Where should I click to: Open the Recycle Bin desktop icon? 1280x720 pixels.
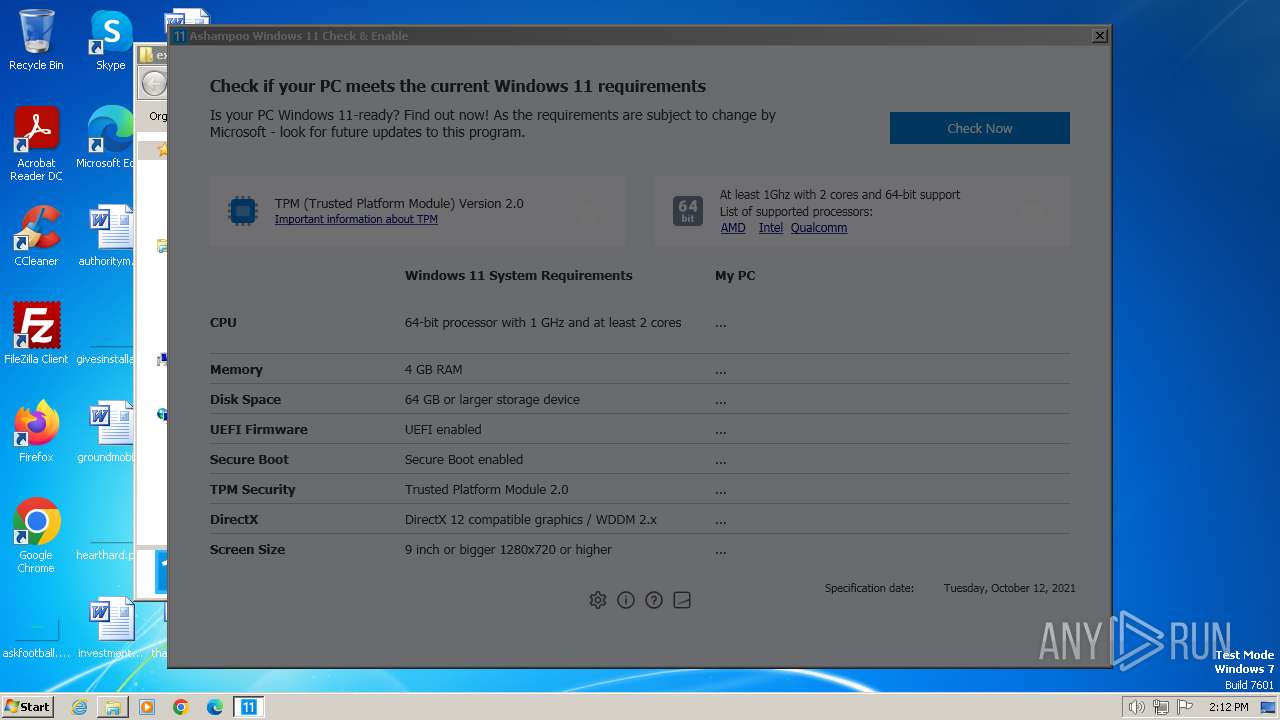click(x=36, y=40)
